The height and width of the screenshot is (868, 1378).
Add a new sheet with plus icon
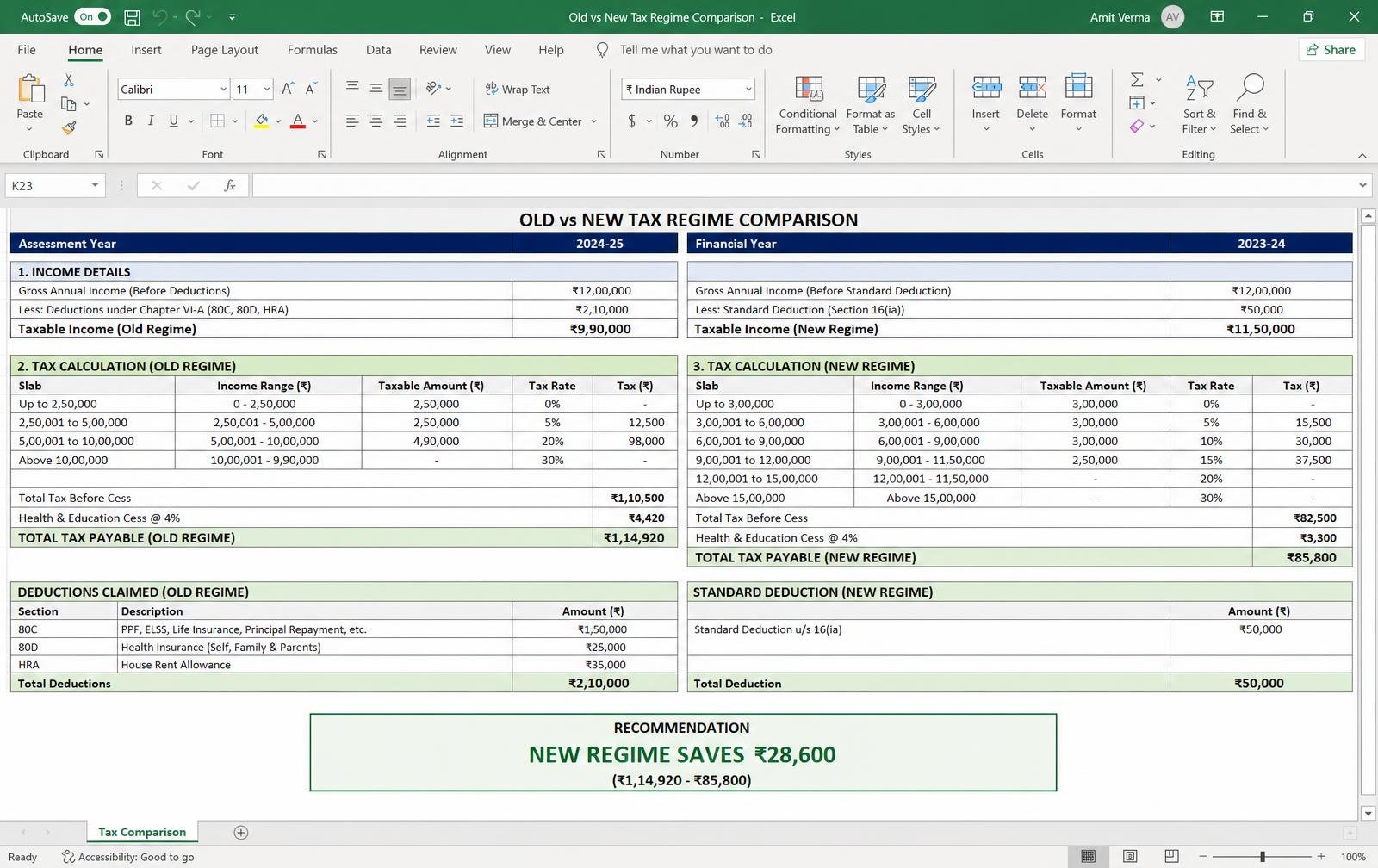coord(241,832)
